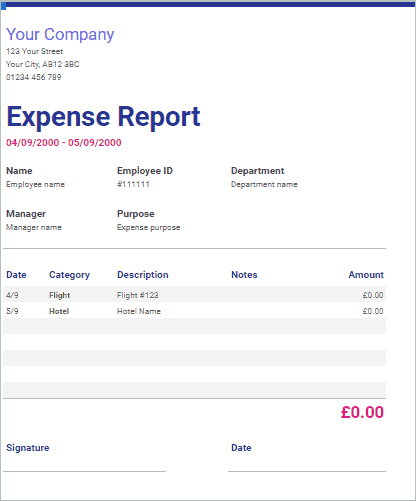416x501 pixels.
Task: Select the date range 04/09/2000 - 05/09/2000
Action: click(x=64, y=143)
